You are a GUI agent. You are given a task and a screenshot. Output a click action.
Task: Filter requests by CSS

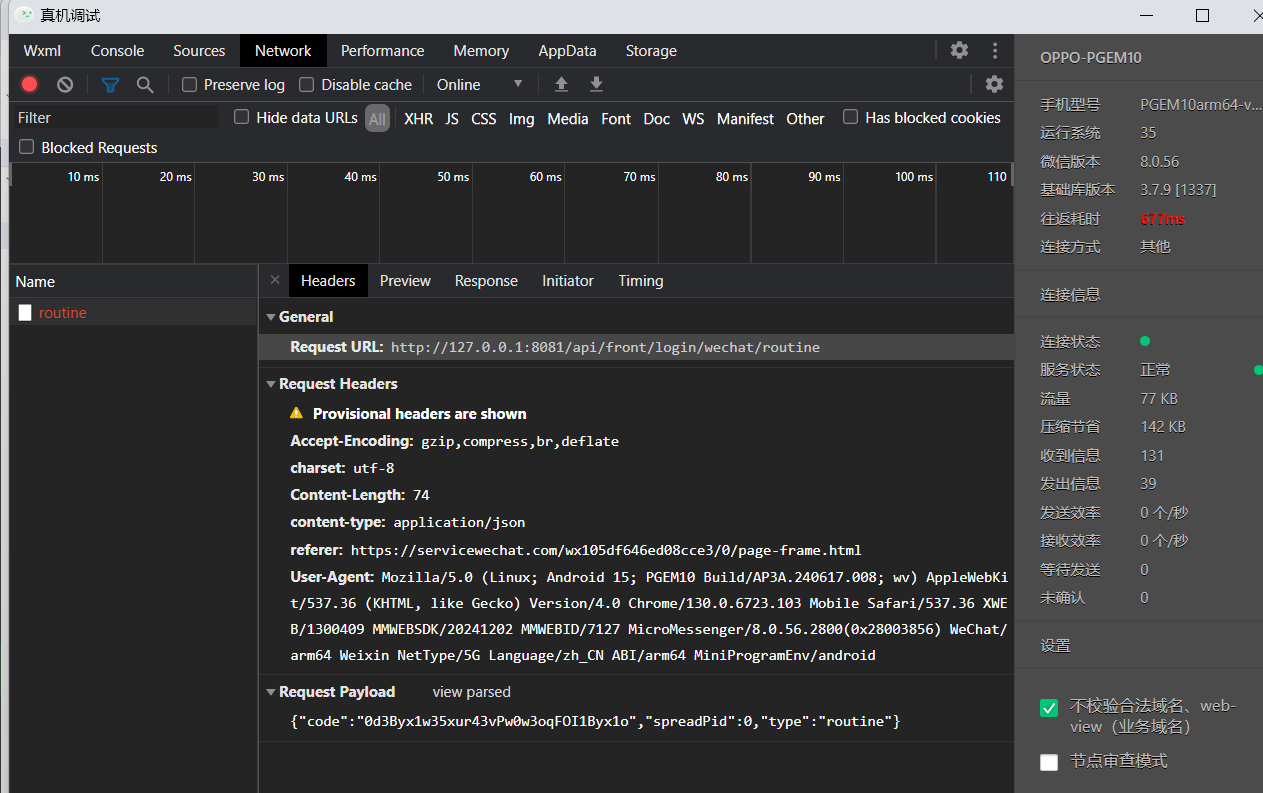coord(484,119)
